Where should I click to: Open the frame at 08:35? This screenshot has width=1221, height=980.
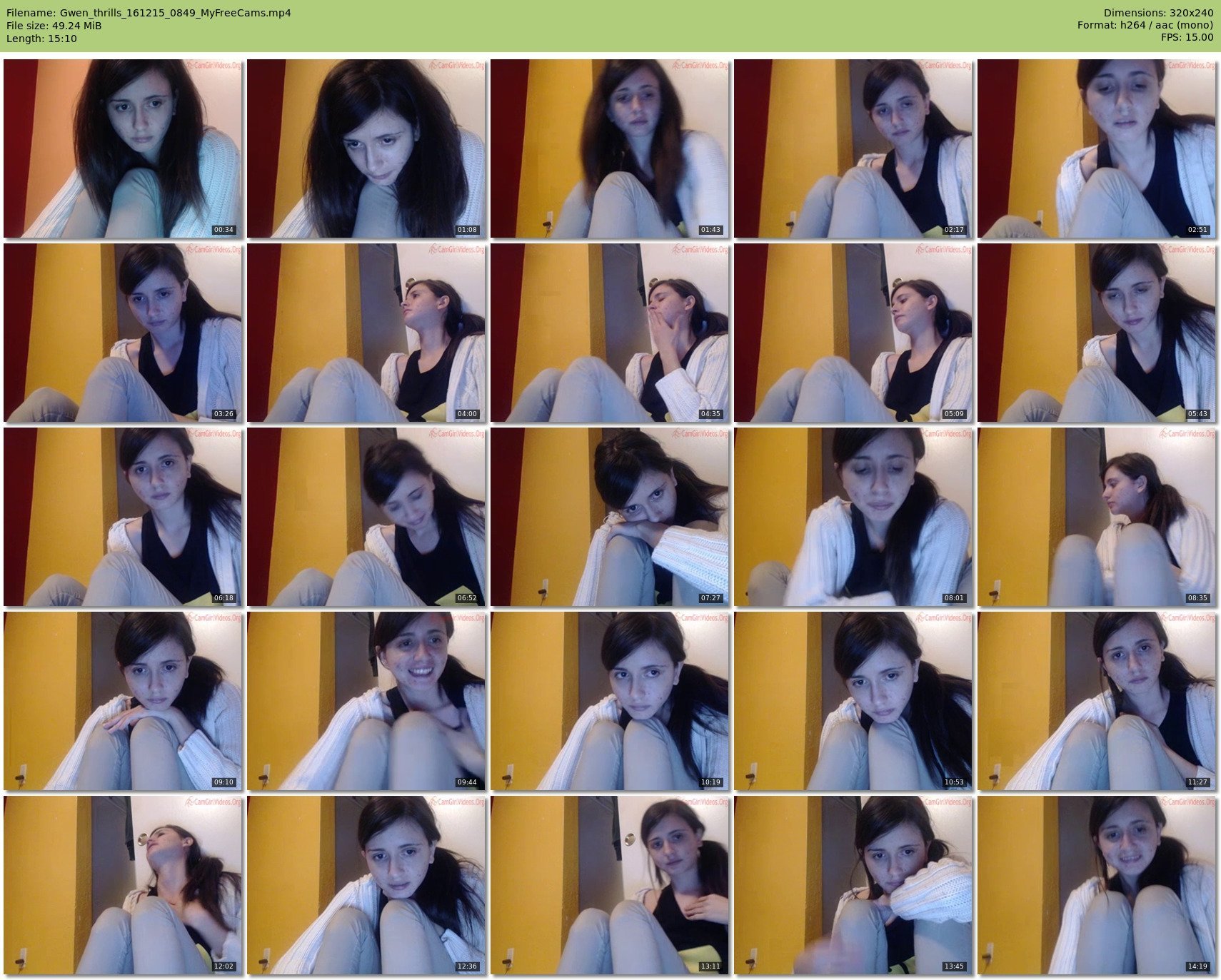pos(1096,517)
